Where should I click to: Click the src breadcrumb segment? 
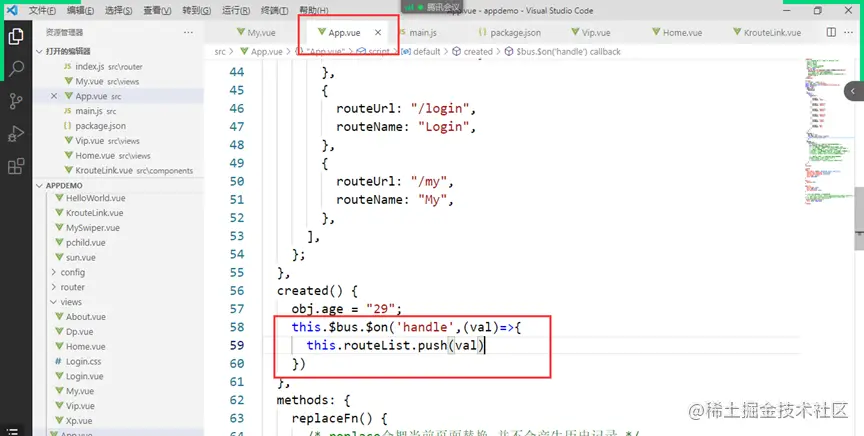coord(220,51)
